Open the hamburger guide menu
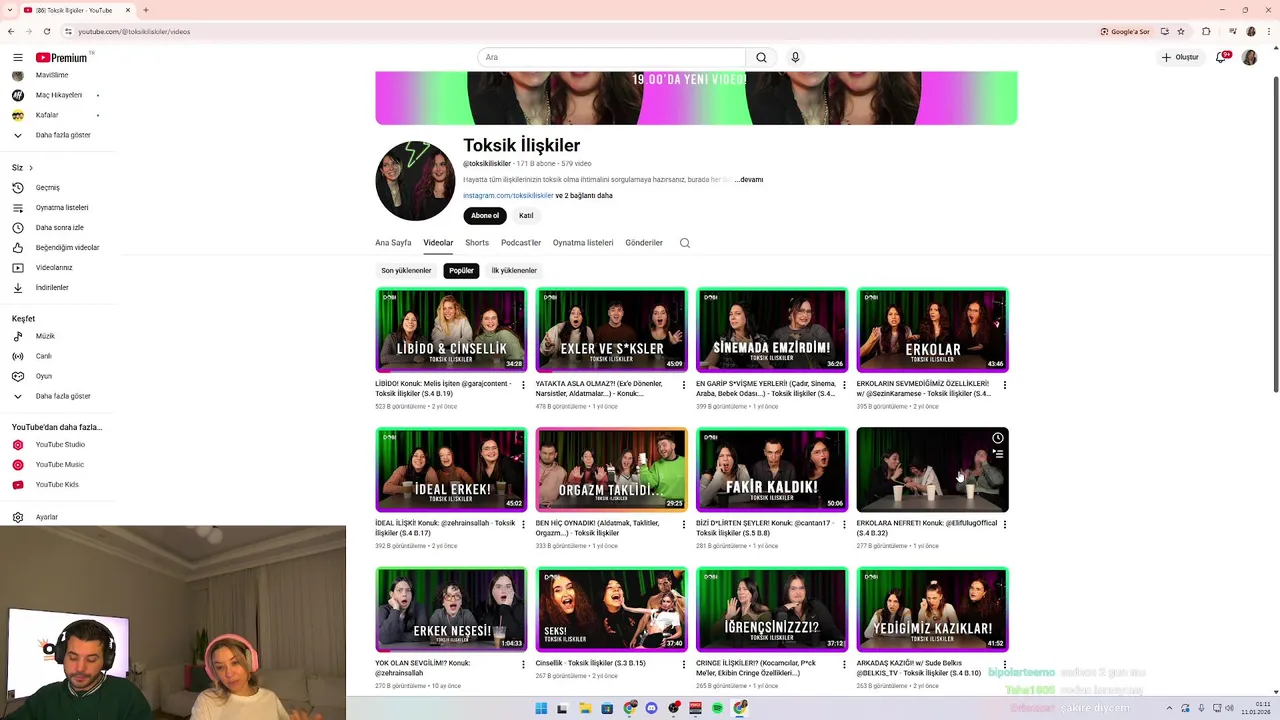Image resolution: width=1280 pixels, height=720 pixels. pos(17,58)
